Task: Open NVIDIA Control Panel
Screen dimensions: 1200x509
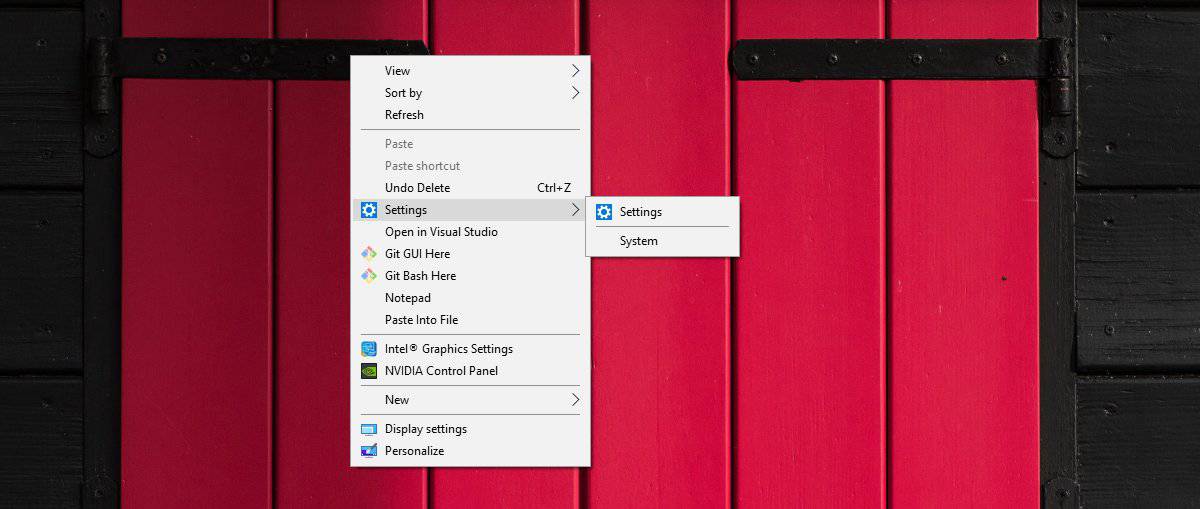Action: pyautogui.click(x=470, y=371)
